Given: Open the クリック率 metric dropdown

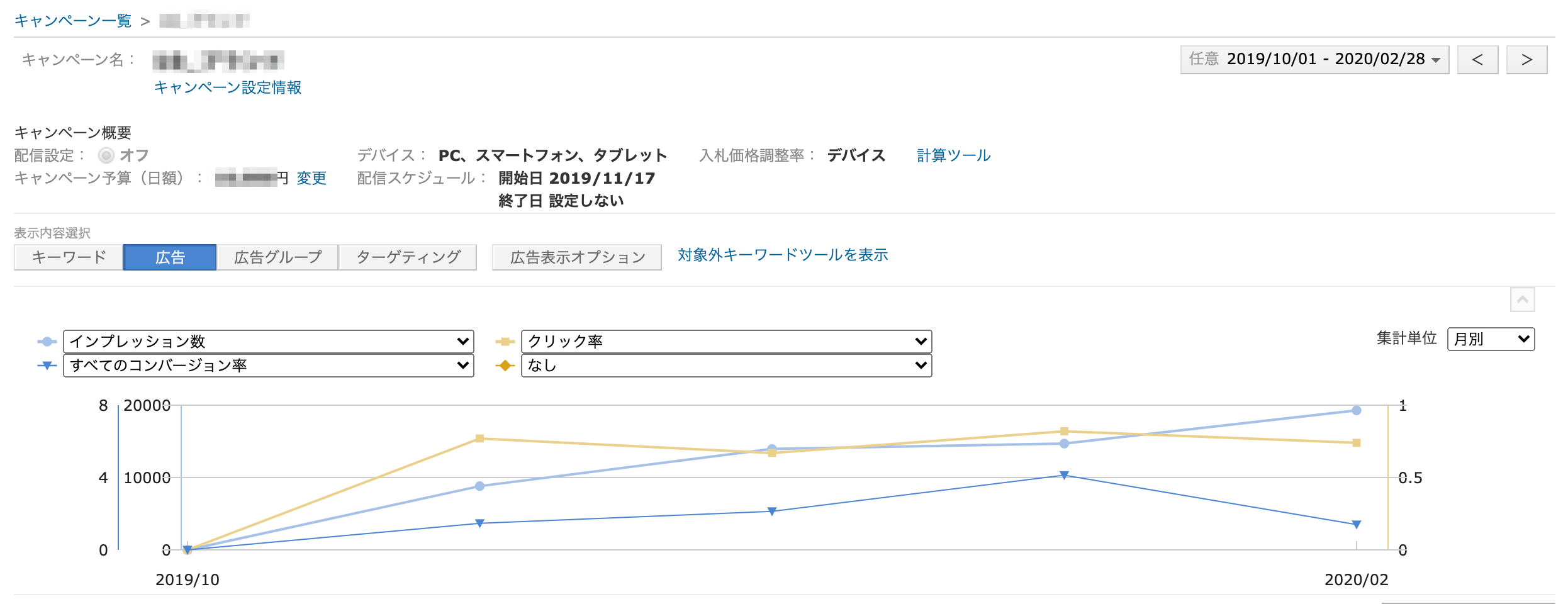Looking at the screenshot, I should coord(726,342).
